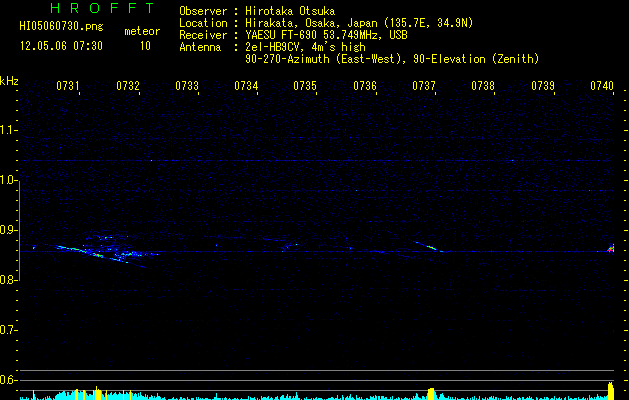Image resolution: width=629 pixels, height=400 pixels.
Task: Click the kHz axis unit label
Action: (9, 81)
